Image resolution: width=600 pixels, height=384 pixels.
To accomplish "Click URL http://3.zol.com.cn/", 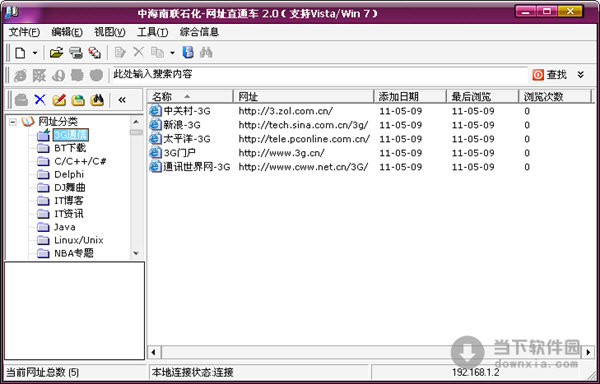I will pyautogui.click(x=285, y=111).
